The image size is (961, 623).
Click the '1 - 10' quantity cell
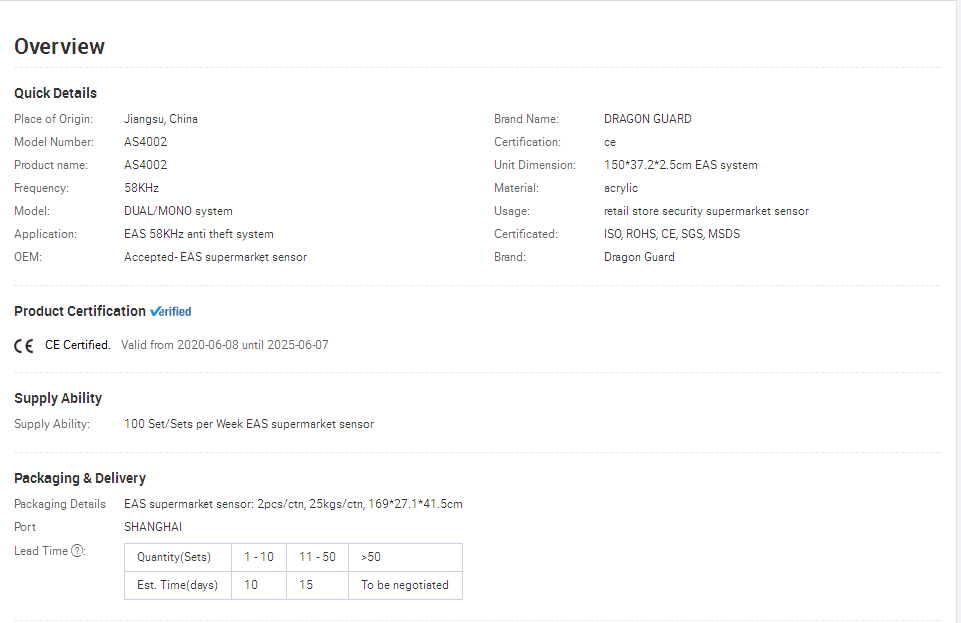point(259,557)
